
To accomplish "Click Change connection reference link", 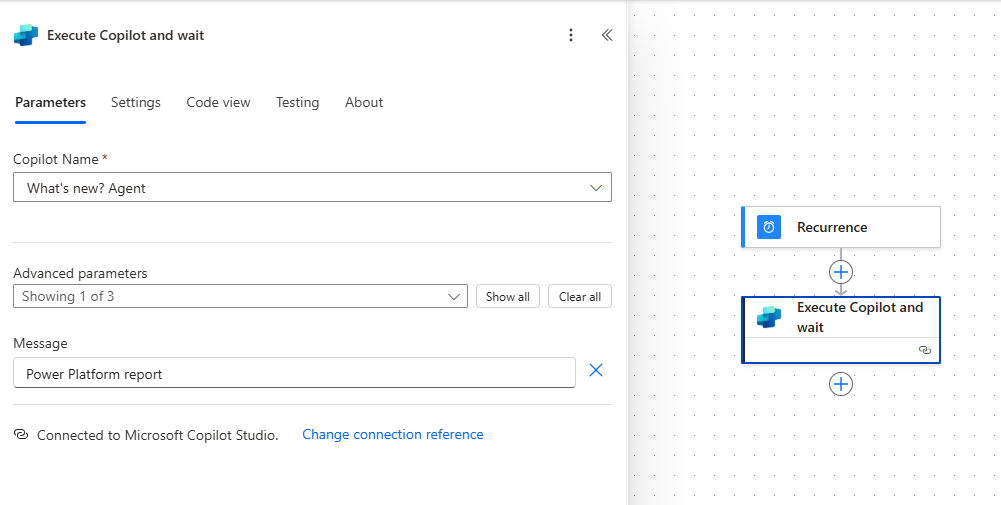I will pos(393,434).
